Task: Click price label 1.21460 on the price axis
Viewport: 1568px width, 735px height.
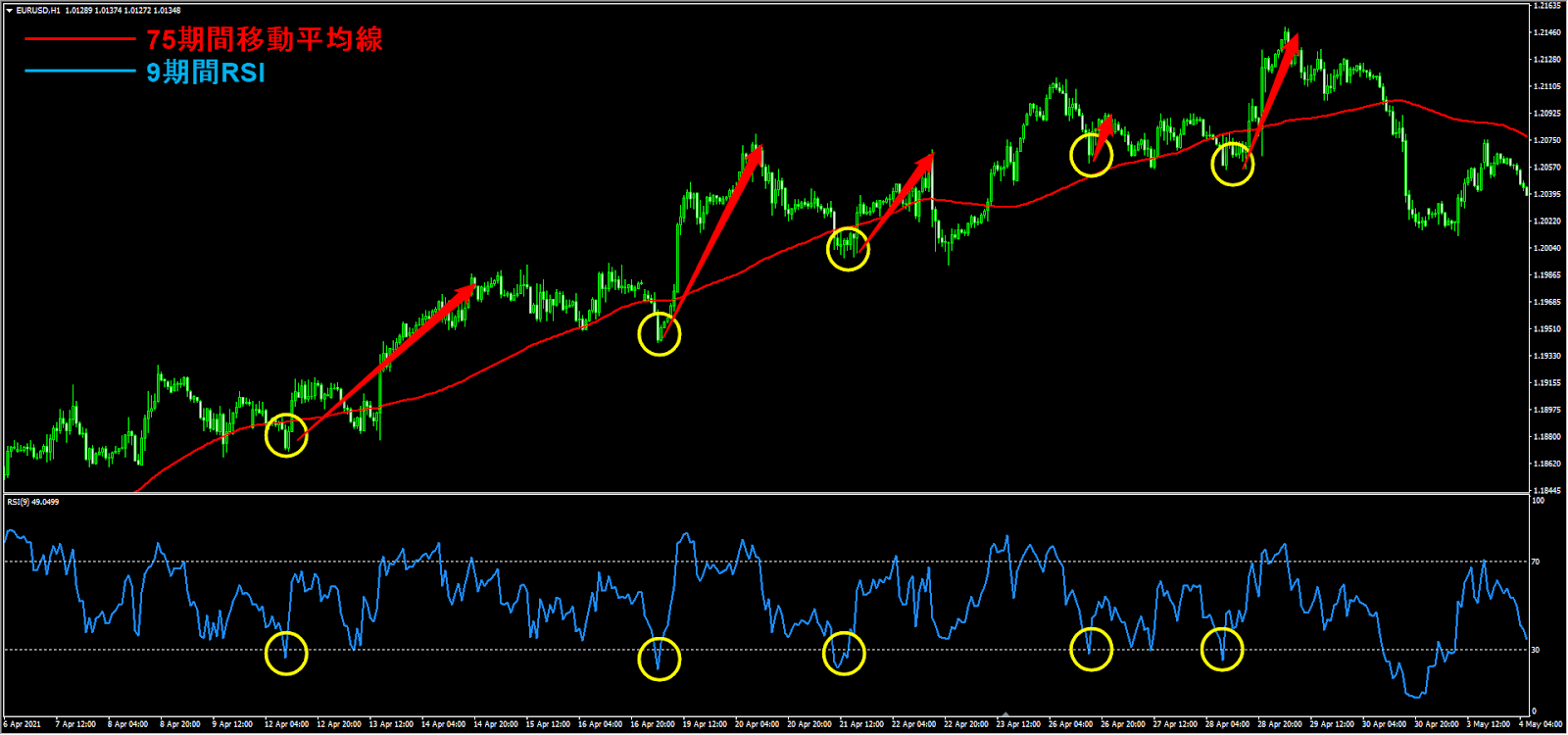Action: [1546, 32]
